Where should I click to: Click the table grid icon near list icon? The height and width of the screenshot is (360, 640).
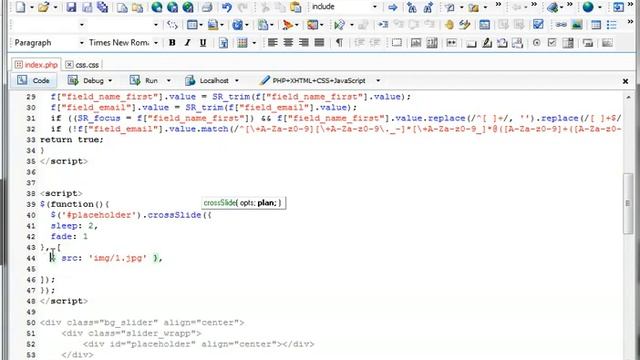[596, 25]
